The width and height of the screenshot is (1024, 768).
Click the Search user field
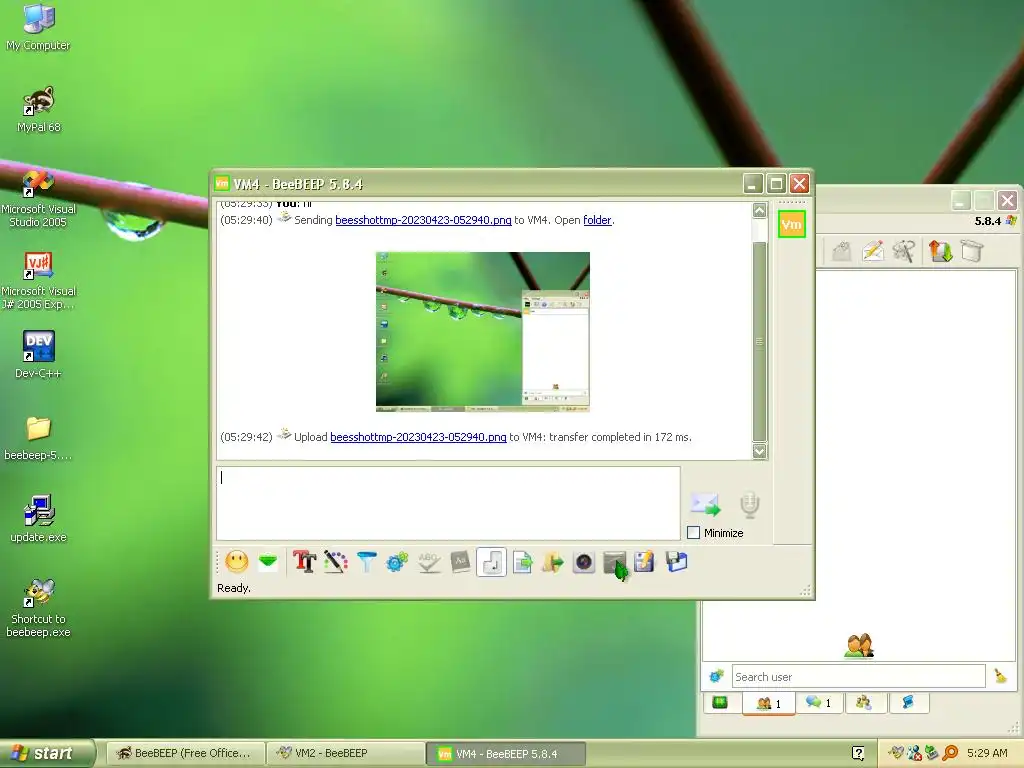[858, 677]
